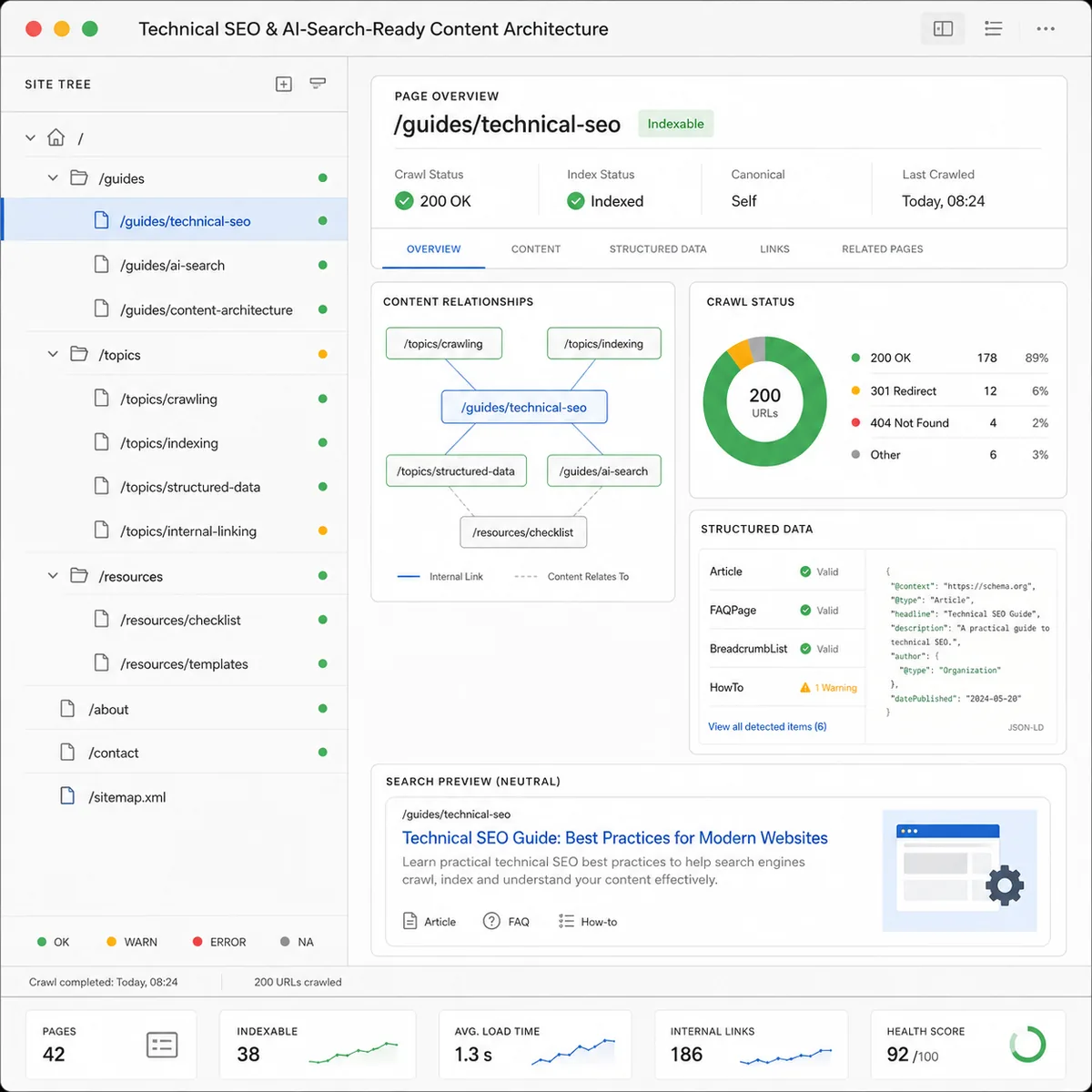Click the search preview thumbnail image
Screen dimensions: 1092x1092
[960, 870]
